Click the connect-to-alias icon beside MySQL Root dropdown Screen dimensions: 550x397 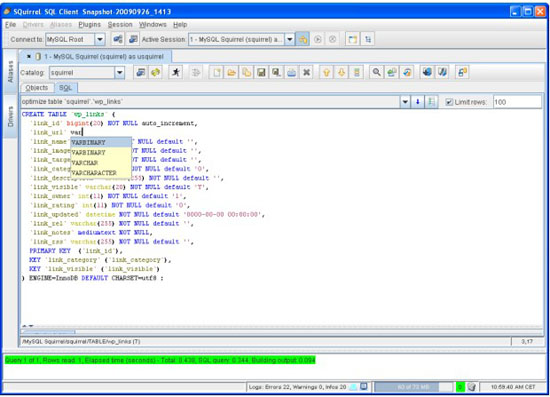[118, 39]
